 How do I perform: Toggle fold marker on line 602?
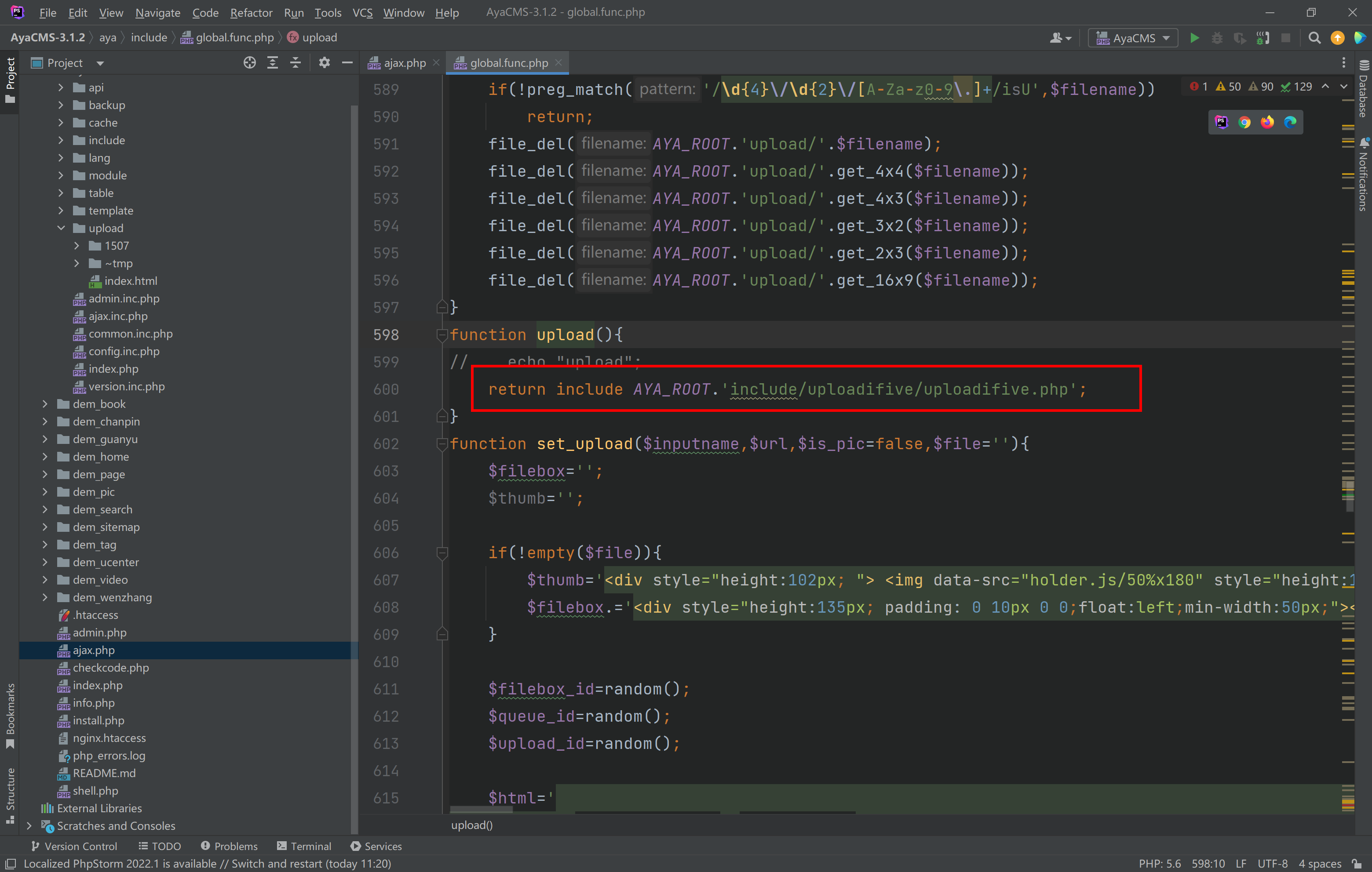pos(442,443)
